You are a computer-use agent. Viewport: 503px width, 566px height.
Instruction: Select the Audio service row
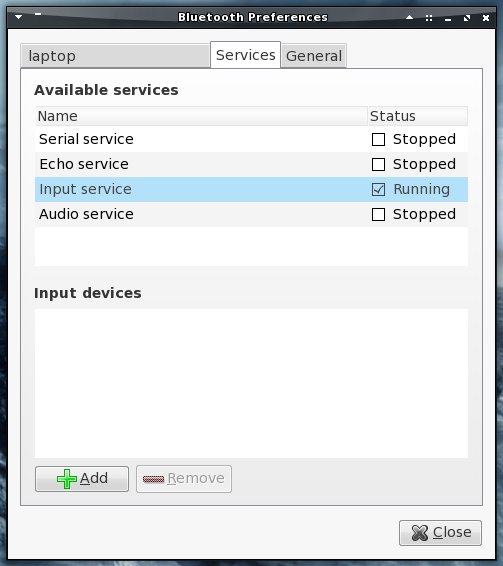pyautogui.click(x=251, y=214)
